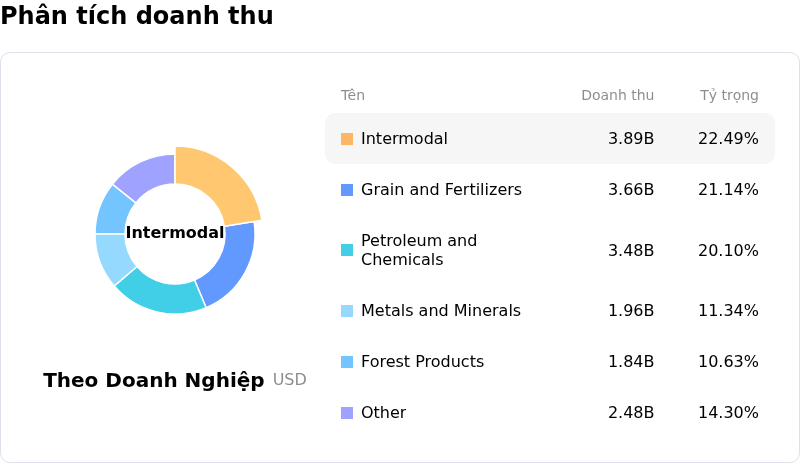Select the Petroleum and Chemicals row label
This screenshot has height=463, width=800.
[419, 250]
